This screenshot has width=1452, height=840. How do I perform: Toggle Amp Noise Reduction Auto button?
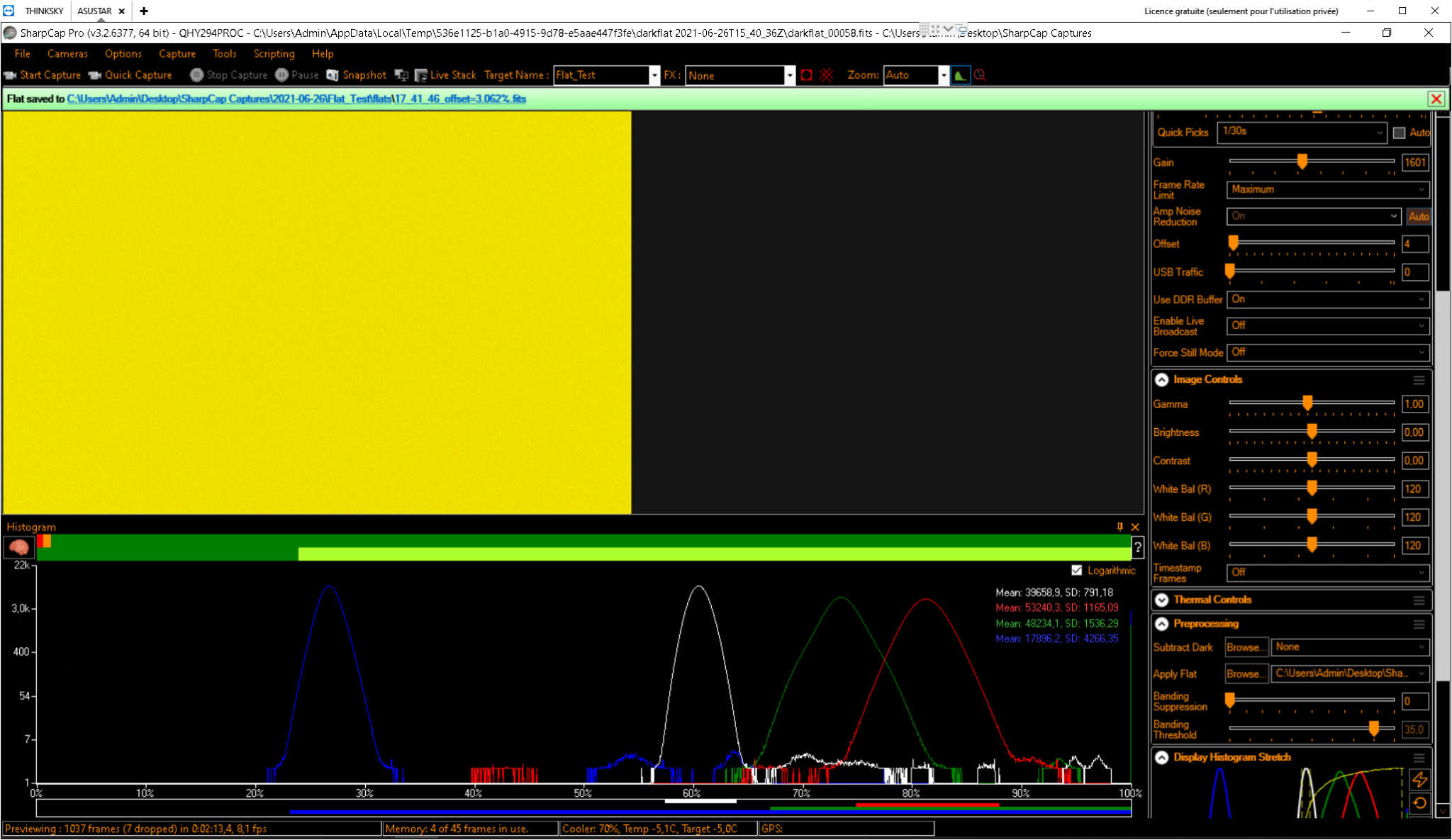point(1419,217)
